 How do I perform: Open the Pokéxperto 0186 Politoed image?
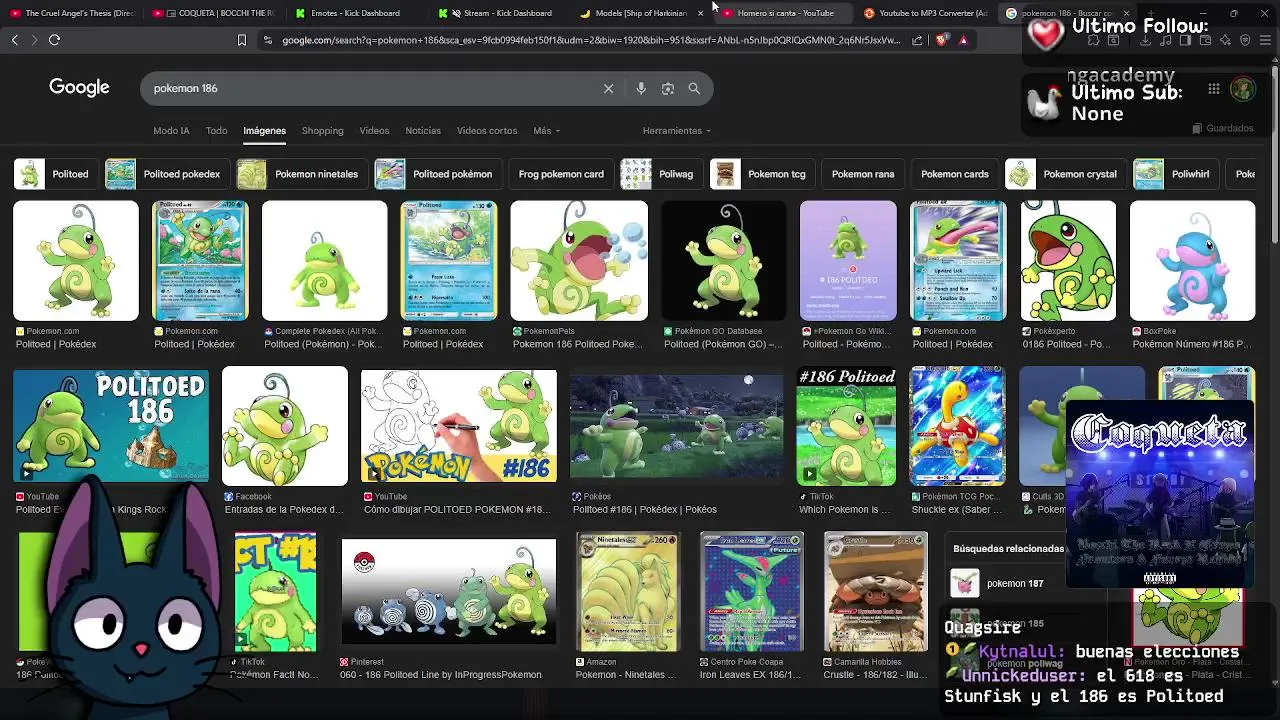pyautogui.click(x=1068, y=261)
